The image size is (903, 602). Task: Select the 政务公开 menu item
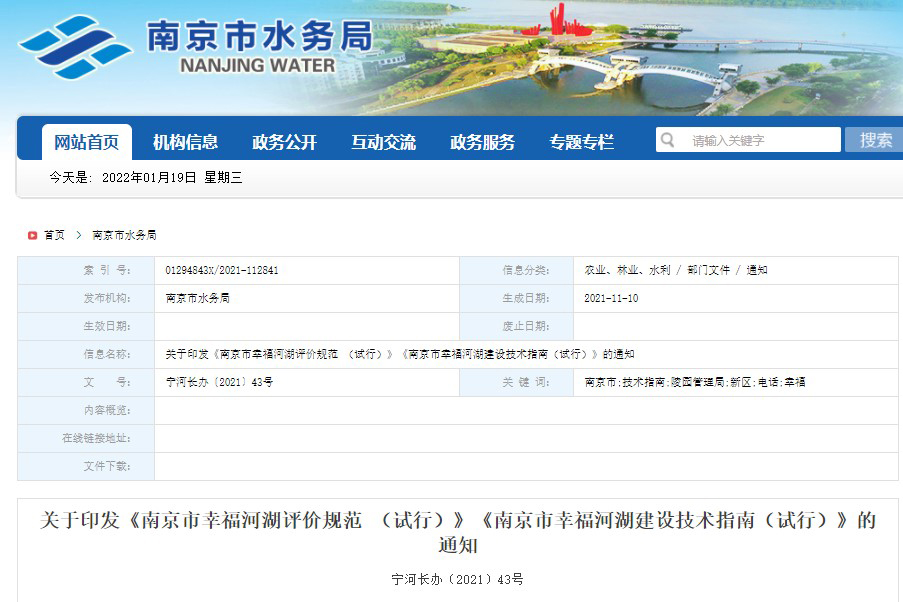(284, 142)
